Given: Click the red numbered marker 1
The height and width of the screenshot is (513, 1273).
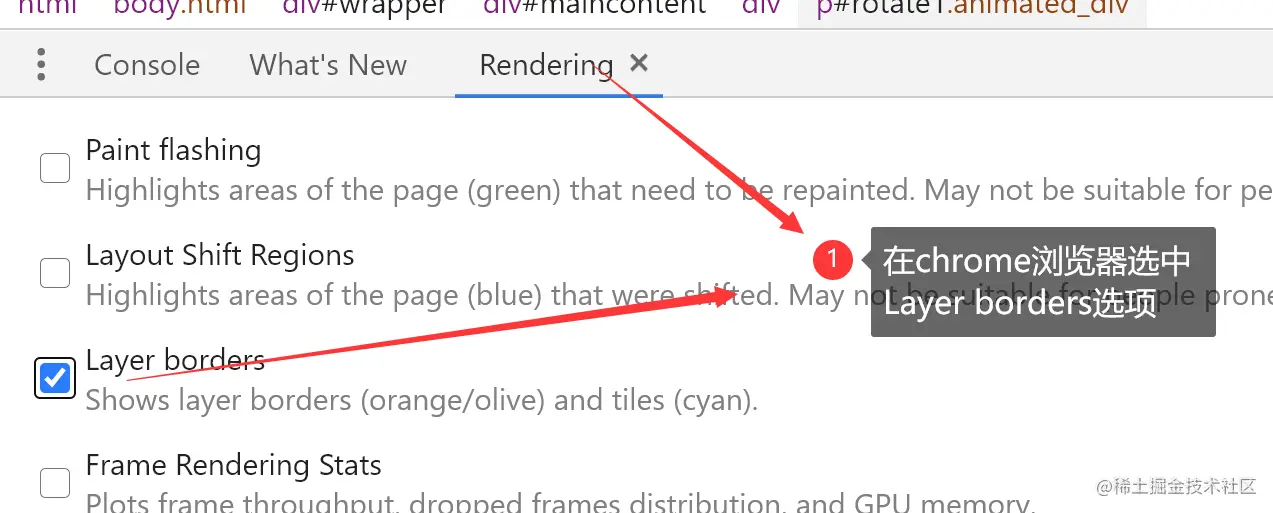Looking at the screenshot, I should click(x=832, y=261).
